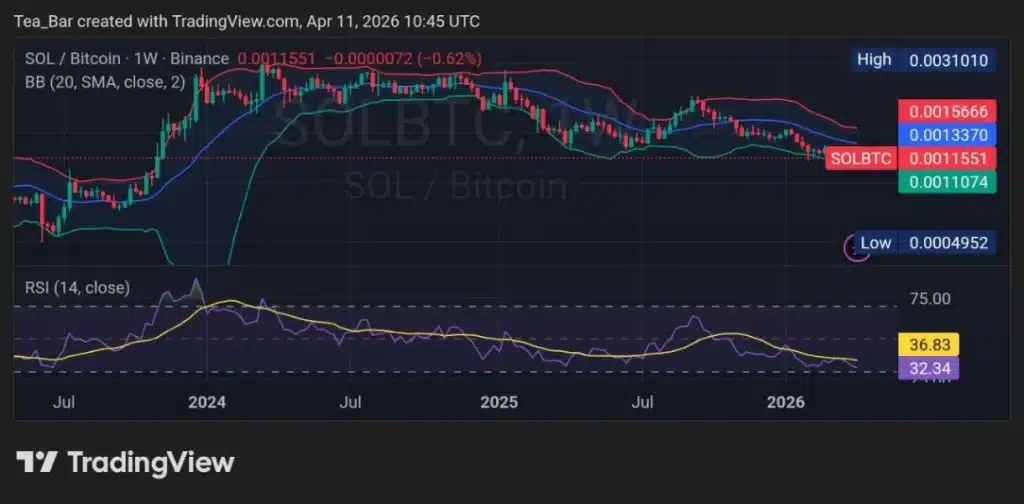Click the -0.0000072 (-0.62%) change value

point(403,59)
